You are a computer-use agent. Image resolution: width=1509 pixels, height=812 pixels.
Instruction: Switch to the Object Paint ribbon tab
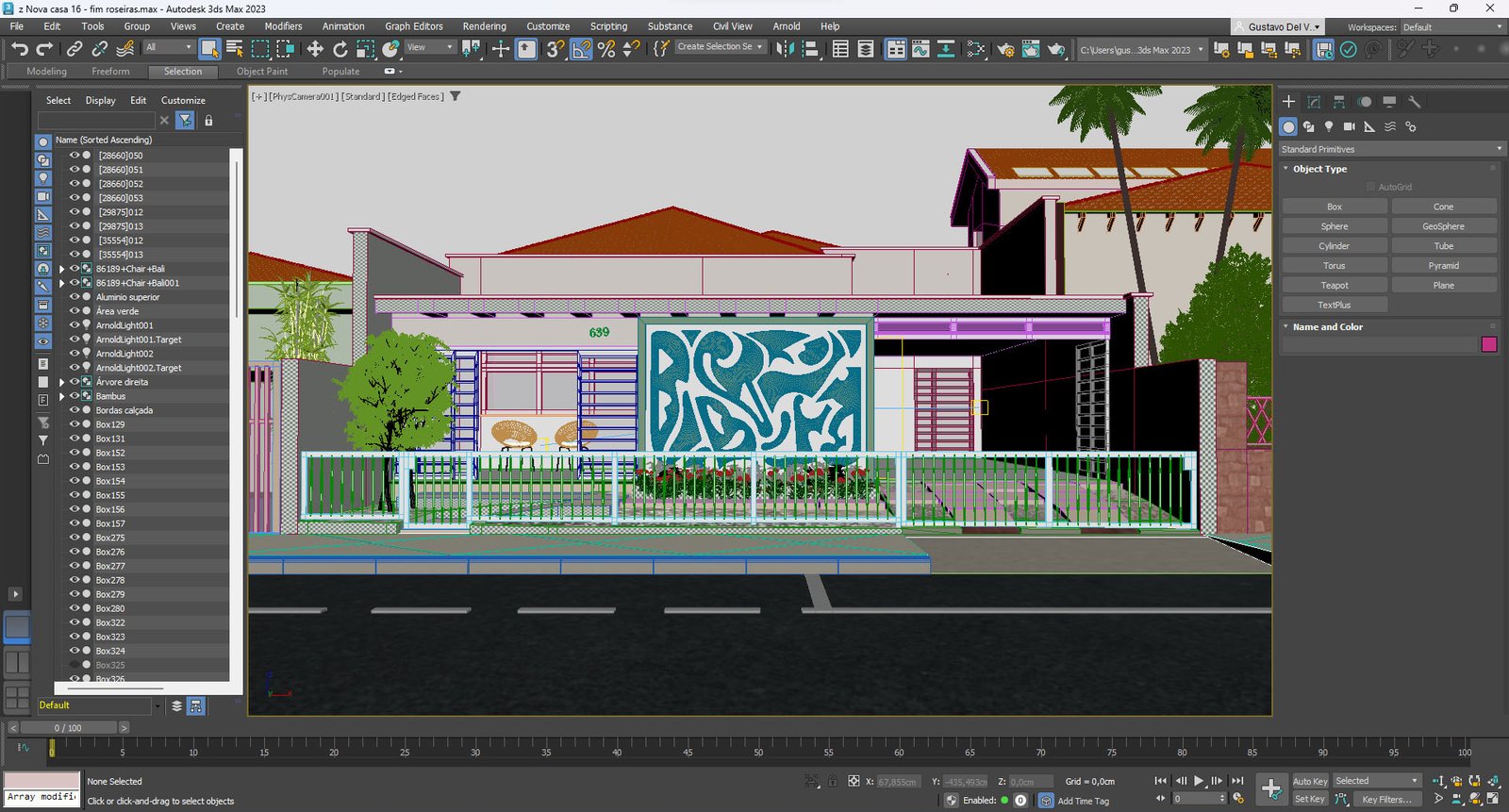tap(262, 72)
